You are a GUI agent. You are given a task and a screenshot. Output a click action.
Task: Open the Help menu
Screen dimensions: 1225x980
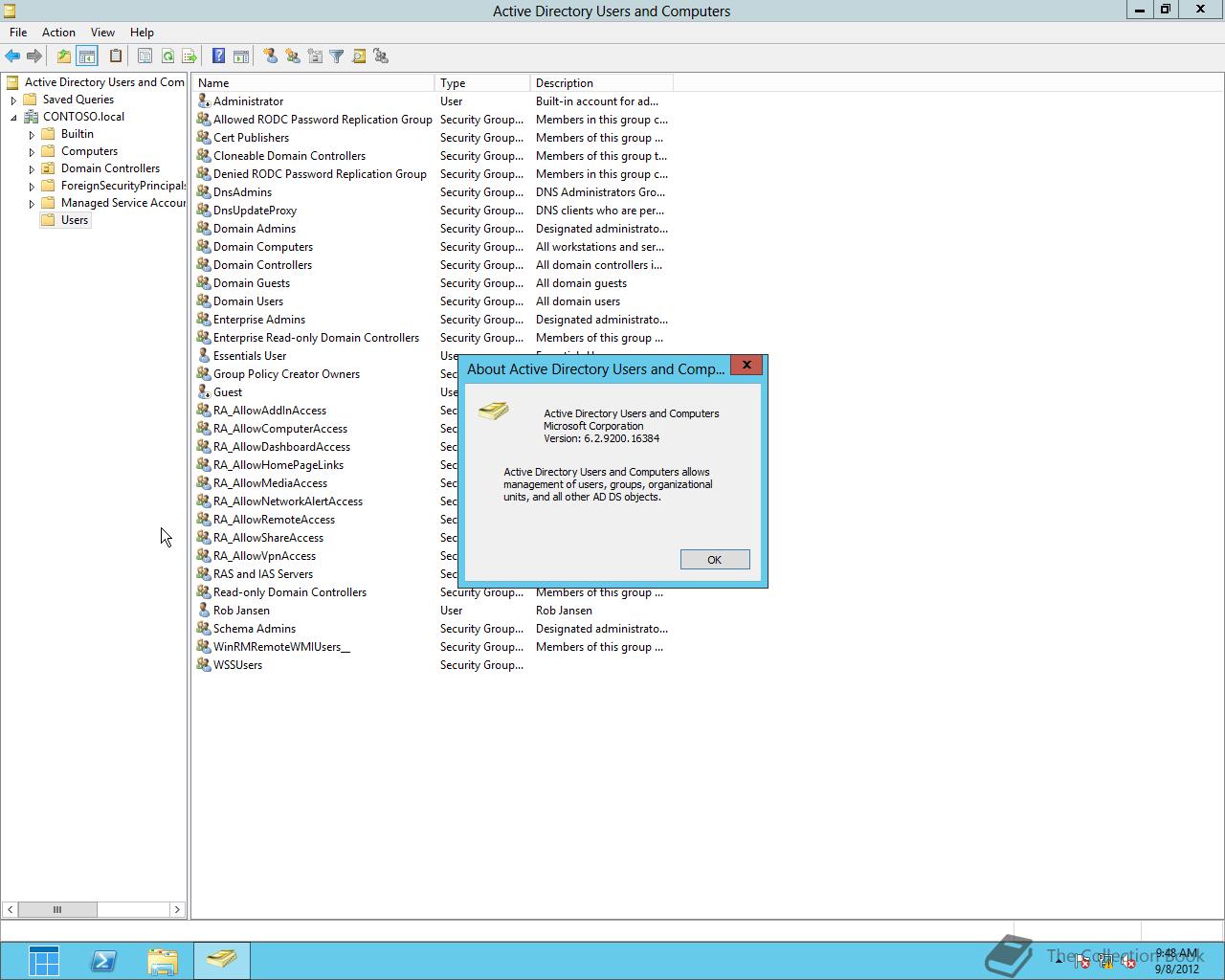point(142,32)
